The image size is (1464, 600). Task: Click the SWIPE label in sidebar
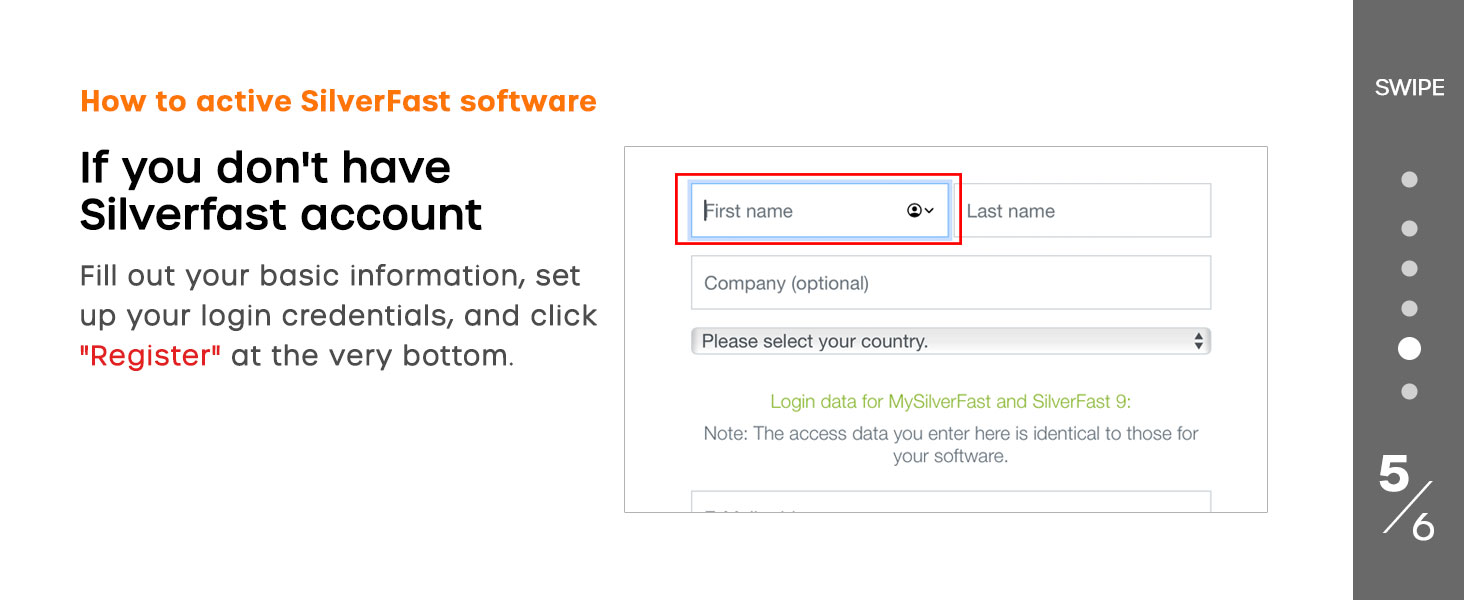(1409, 88)
